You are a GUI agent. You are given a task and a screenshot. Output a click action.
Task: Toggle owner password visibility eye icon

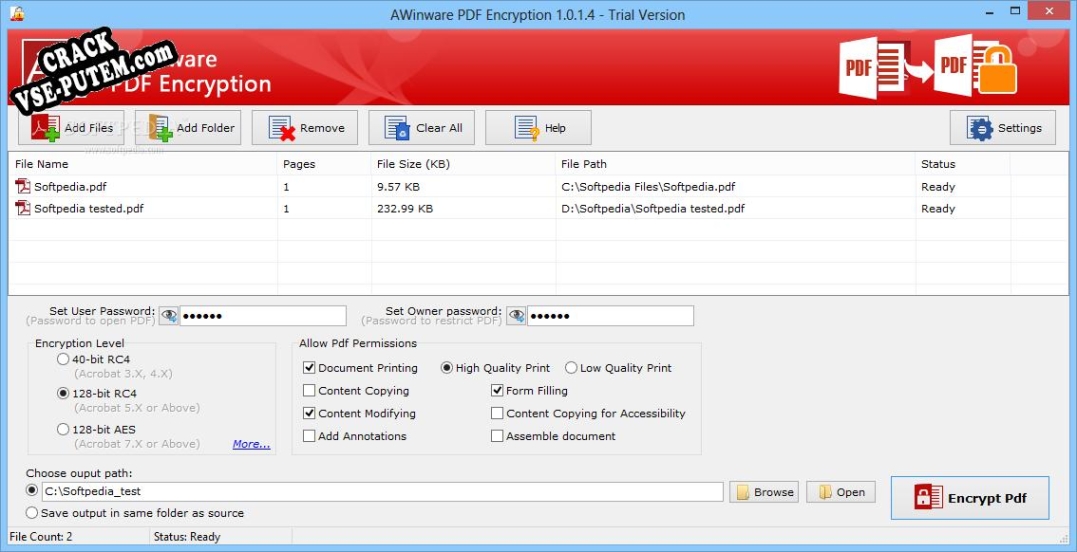pyautogui.click(x=516, y=316)
